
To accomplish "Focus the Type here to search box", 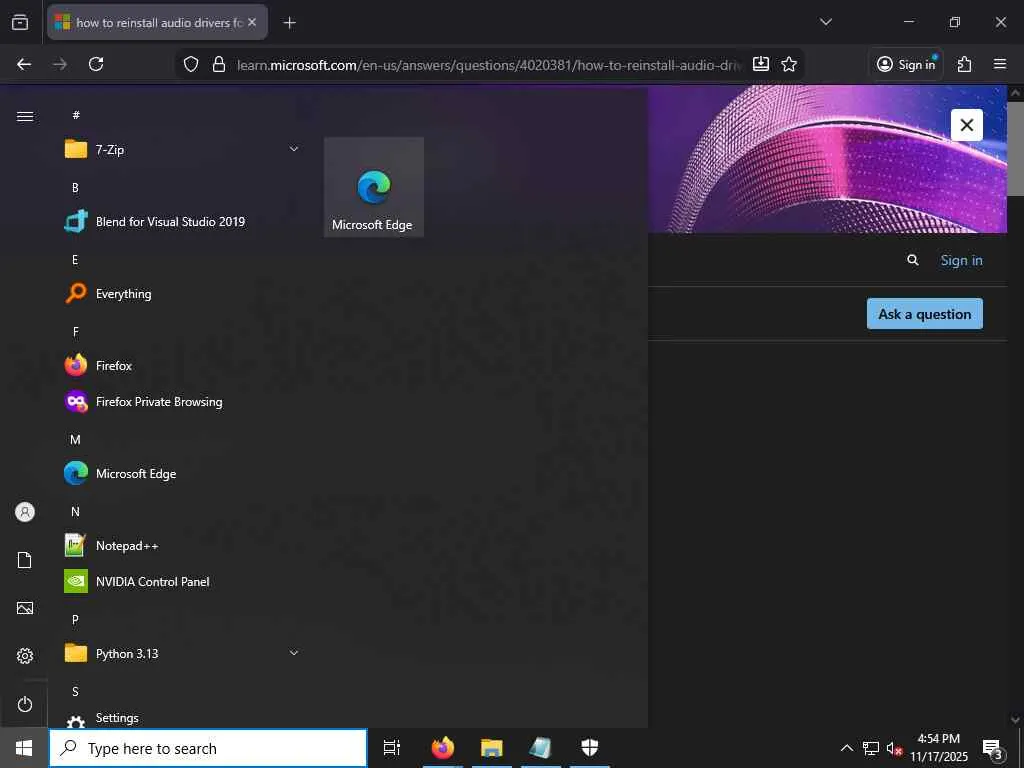I will (x=208, y=748).
